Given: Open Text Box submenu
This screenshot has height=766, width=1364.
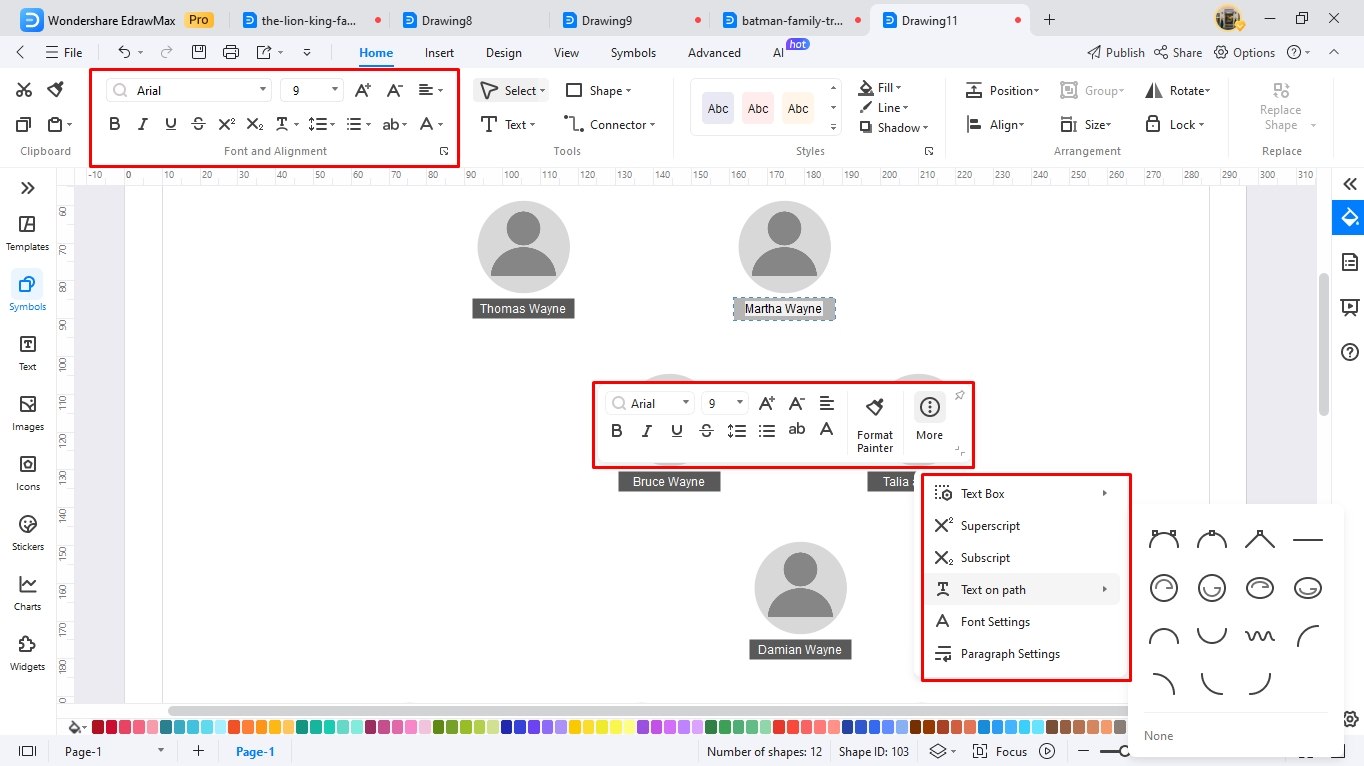Looking at the screenshot, I should pyautogui.click(x=1021, y=494).
